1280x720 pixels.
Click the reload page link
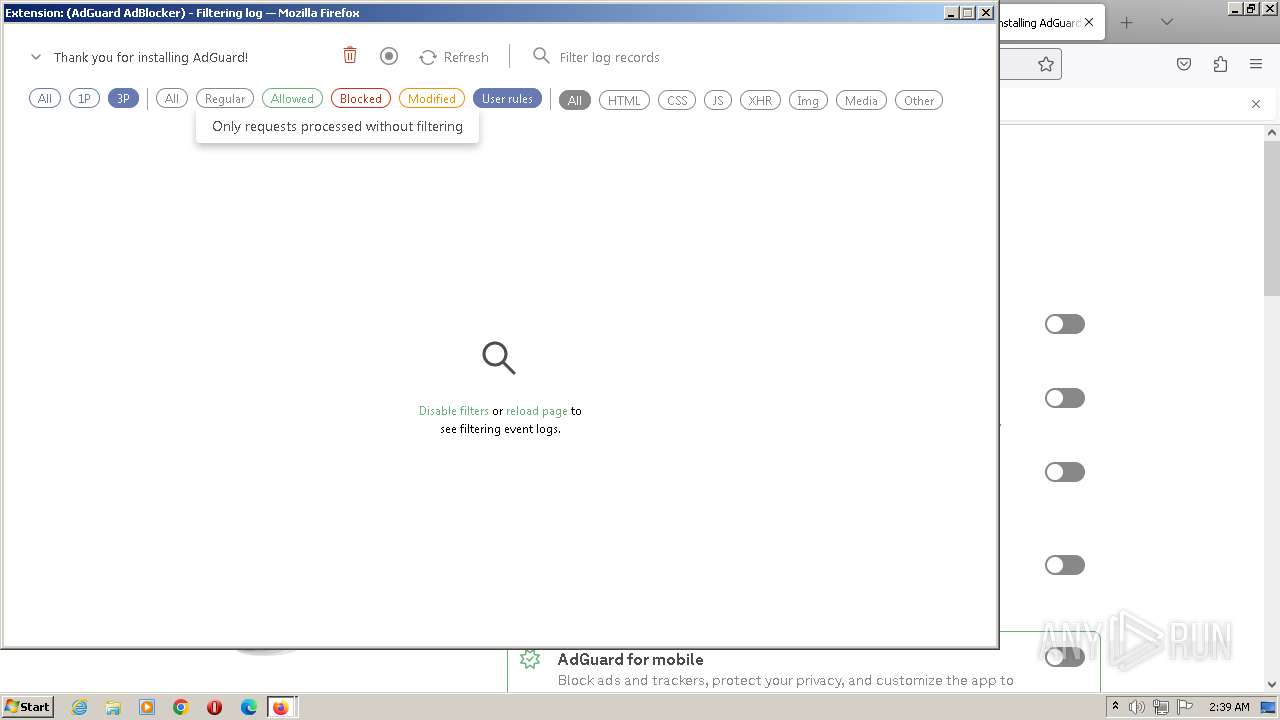(x=537, y=411)
